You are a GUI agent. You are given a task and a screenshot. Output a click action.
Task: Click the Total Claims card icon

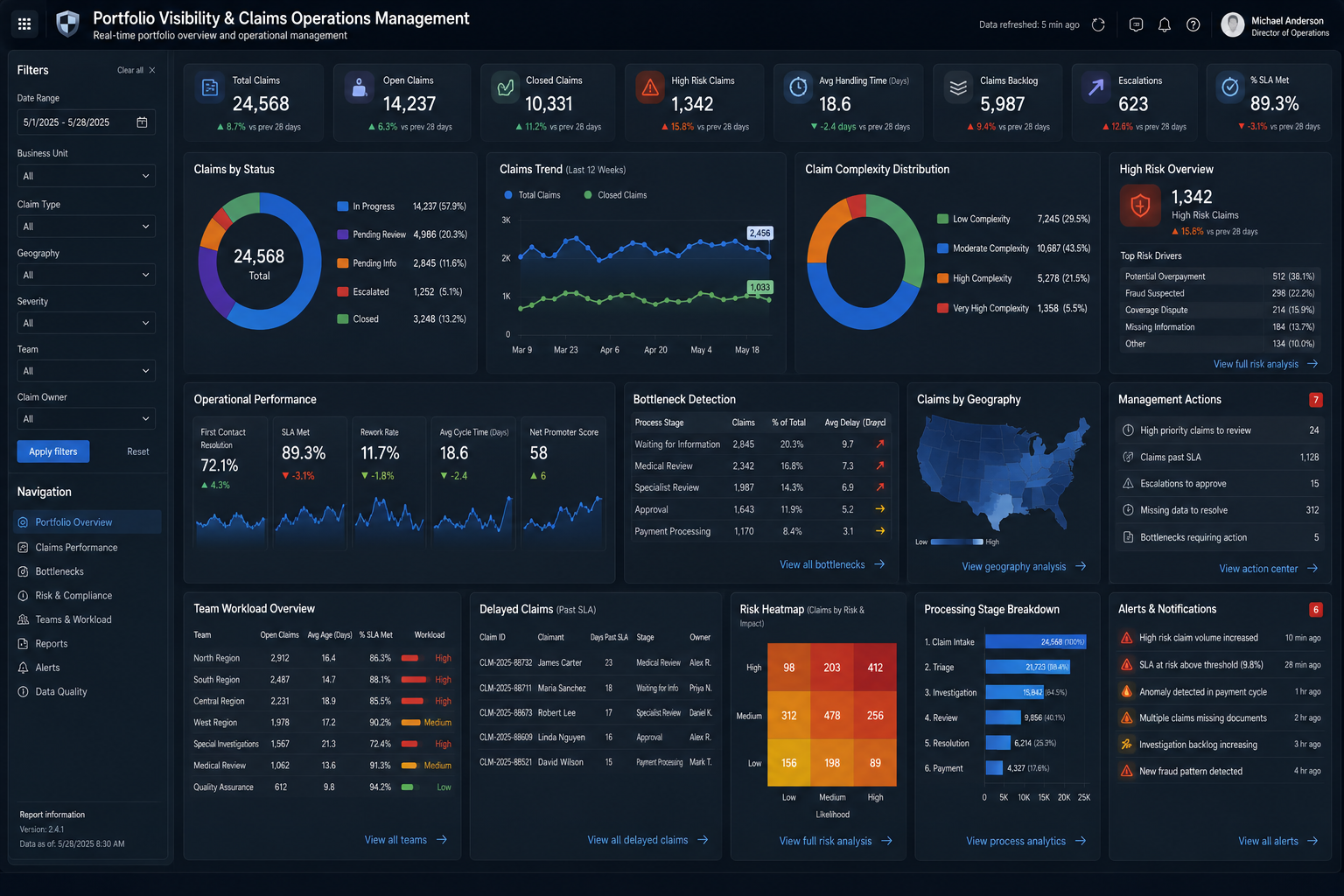coord(210,87)
